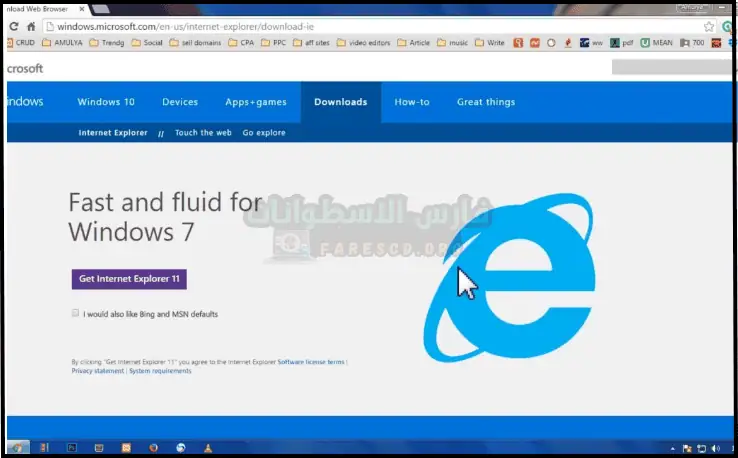Open the Software license terms link
This screenshot has width=738, height=458.
[310, 361]
